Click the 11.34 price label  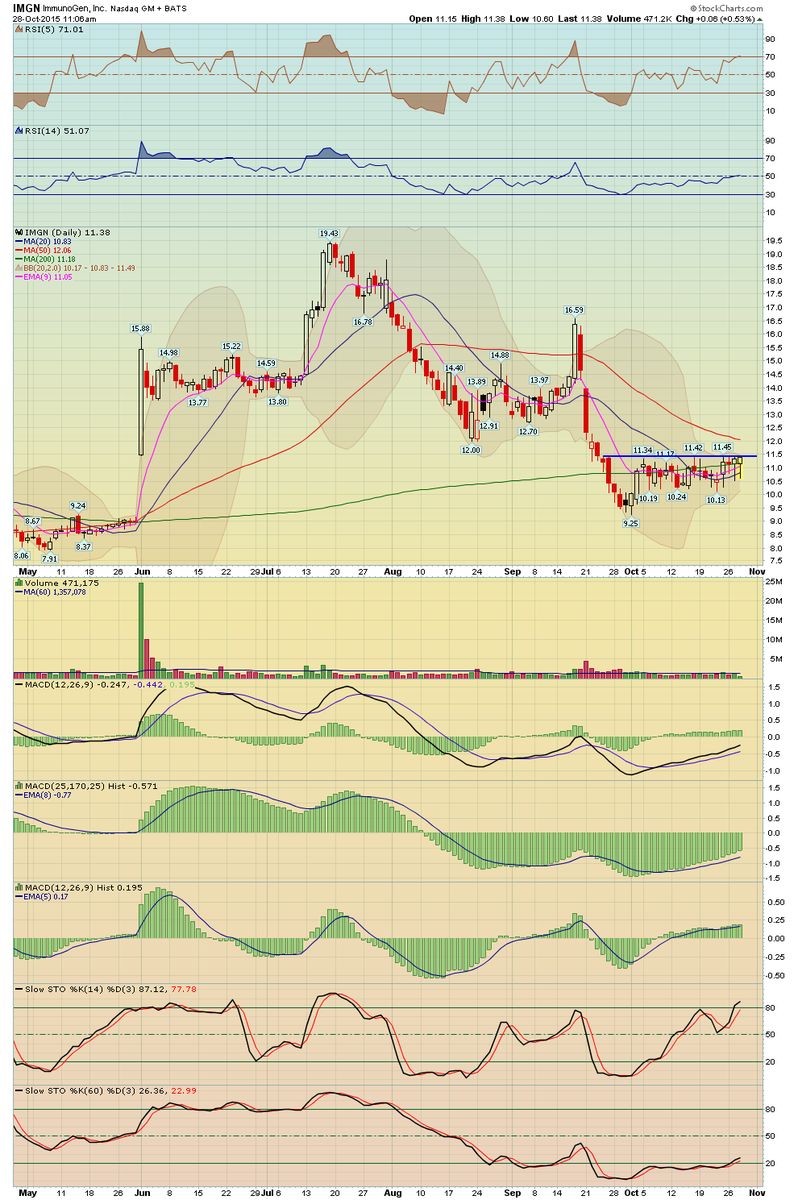coord(643,450)
